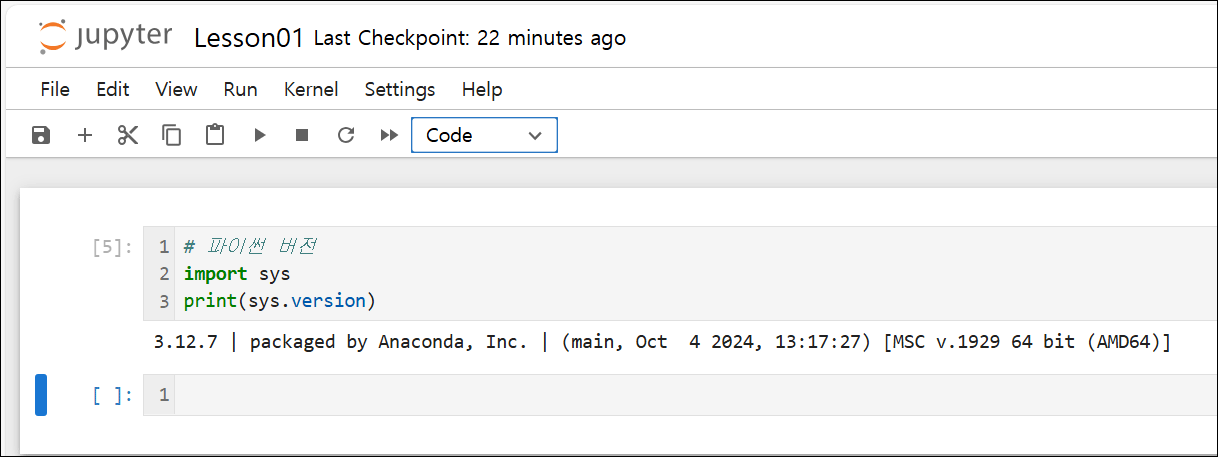Screen dimensions: 1218x457
Task: Copy the selected cell using the copy icon
Action: (x=172, y=135)
